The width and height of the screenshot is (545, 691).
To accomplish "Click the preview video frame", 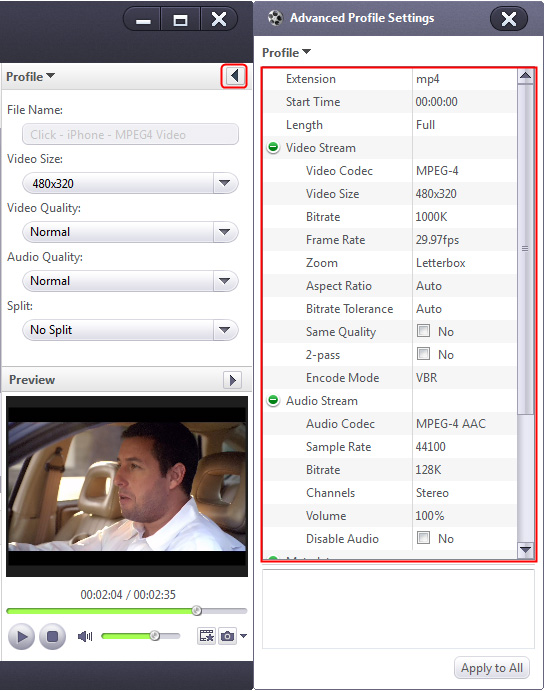I will [x=127, y=487].
